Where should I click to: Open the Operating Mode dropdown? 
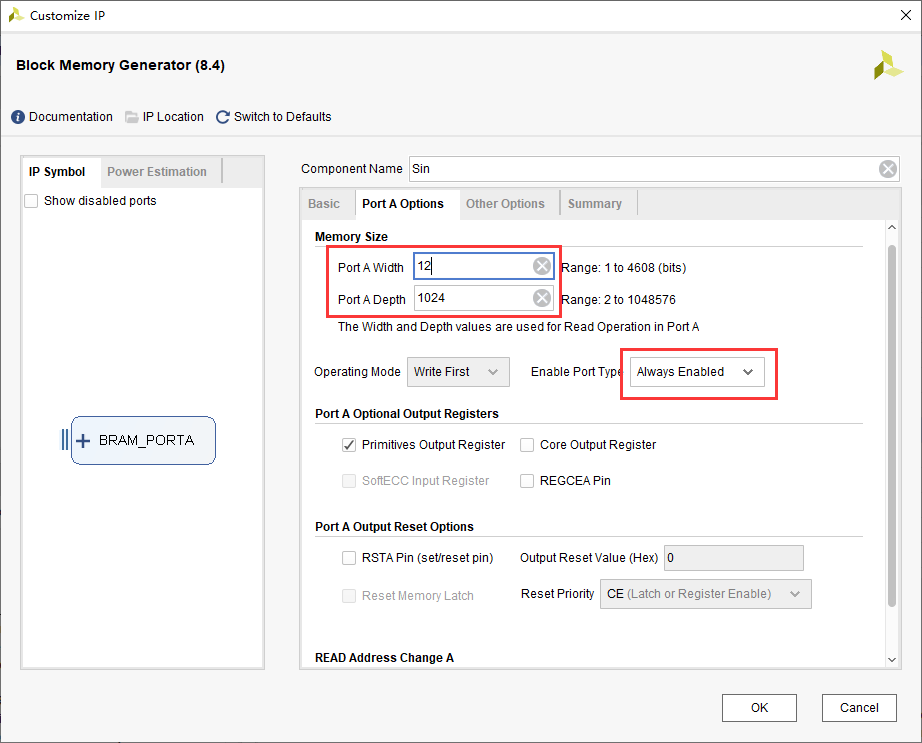458,372
